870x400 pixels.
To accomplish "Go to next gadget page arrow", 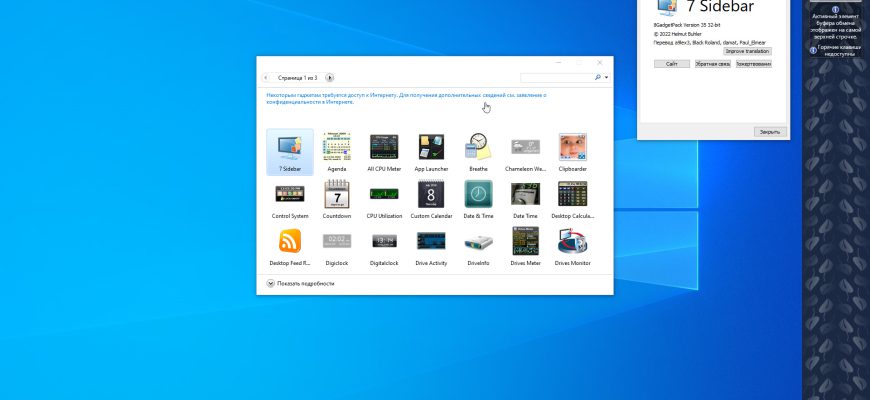I will [x=330, y=78].
